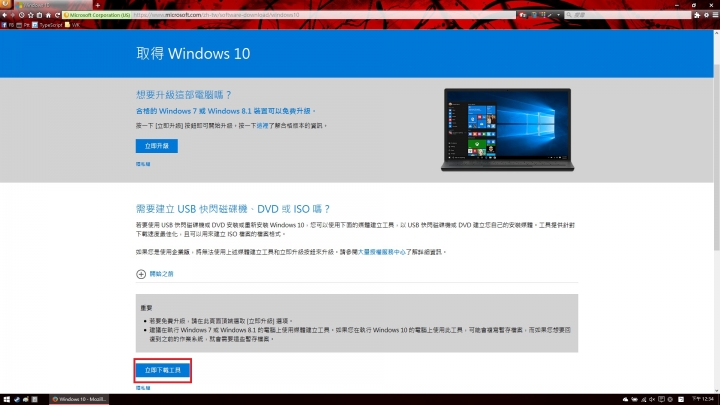The image size is (720, 405).
Task: Open the volume speaker tray icon
Action: click(x=652, y=399)
